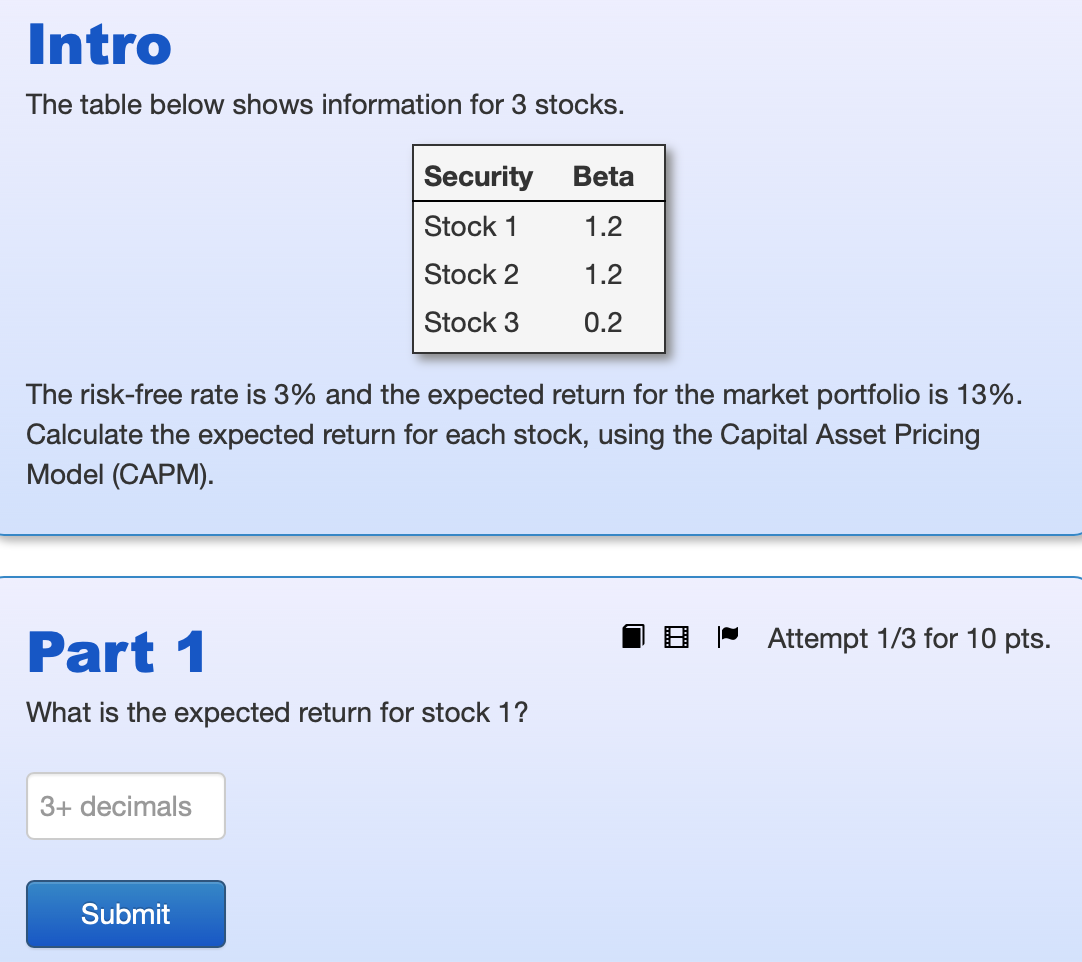Viewport: 1082px width, 962px height.
Task: Select the Stock 1 table row
Action: (470, 226)
